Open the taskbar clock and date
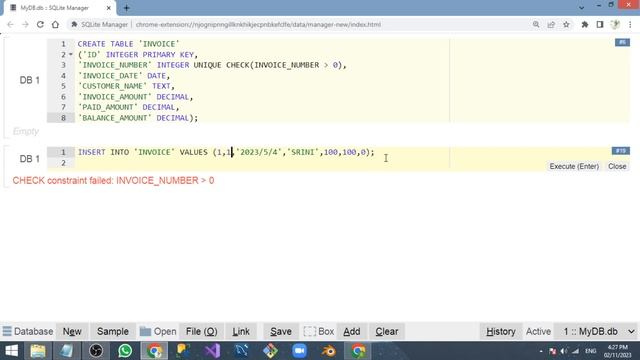The image size is (640, 360). 617,351
